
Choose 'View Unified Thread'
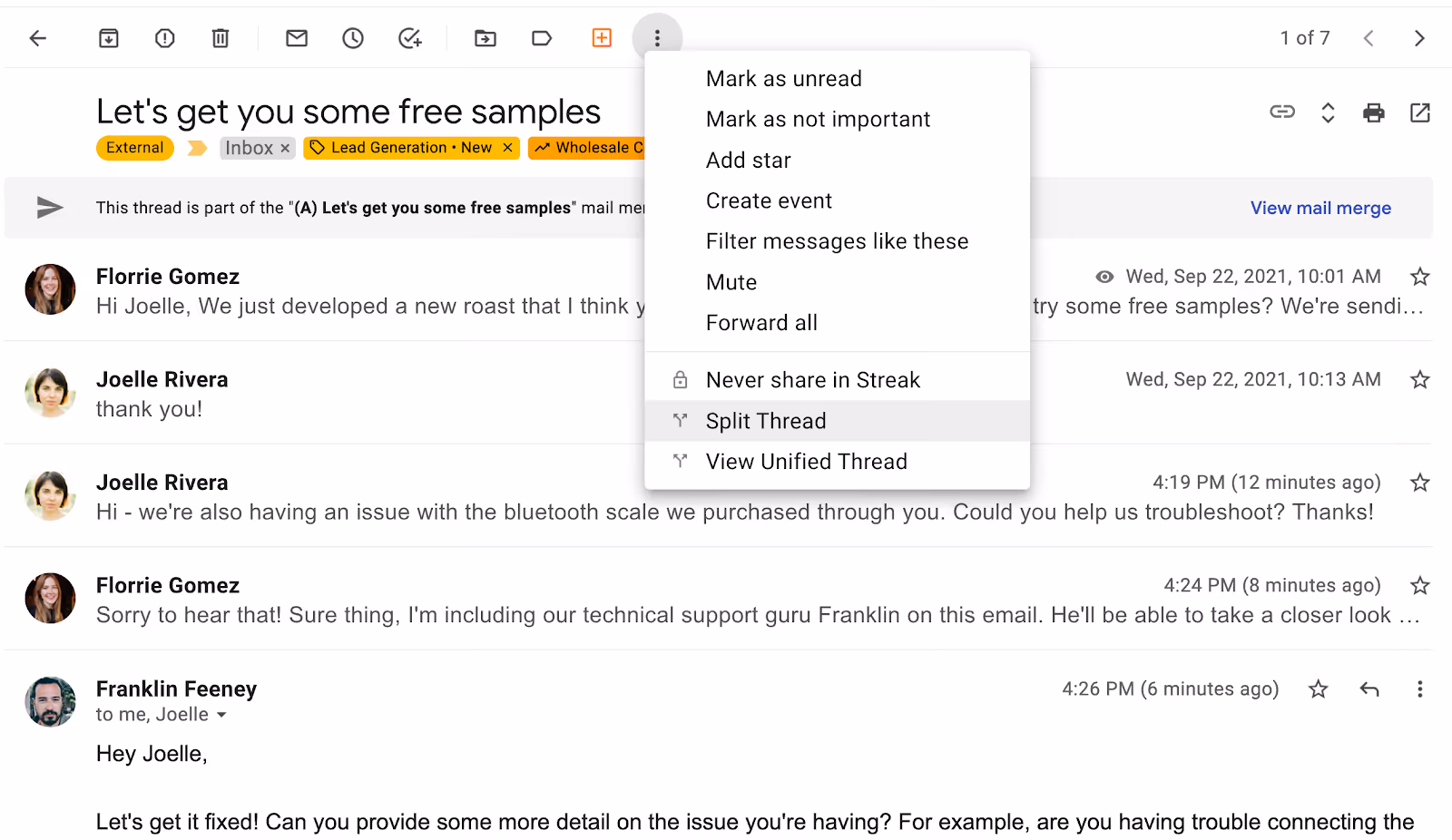(837, 462)
